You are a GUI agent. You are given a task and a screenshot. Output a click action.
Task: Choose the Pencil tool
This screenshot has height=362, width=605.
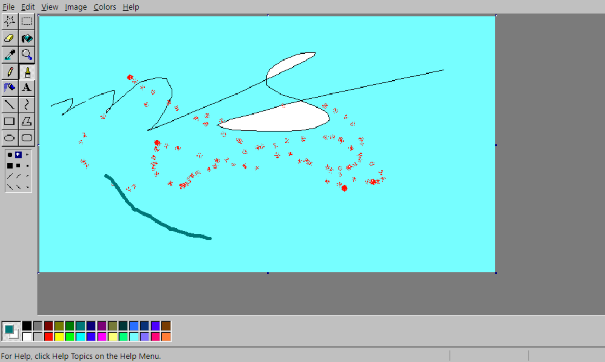10,71
